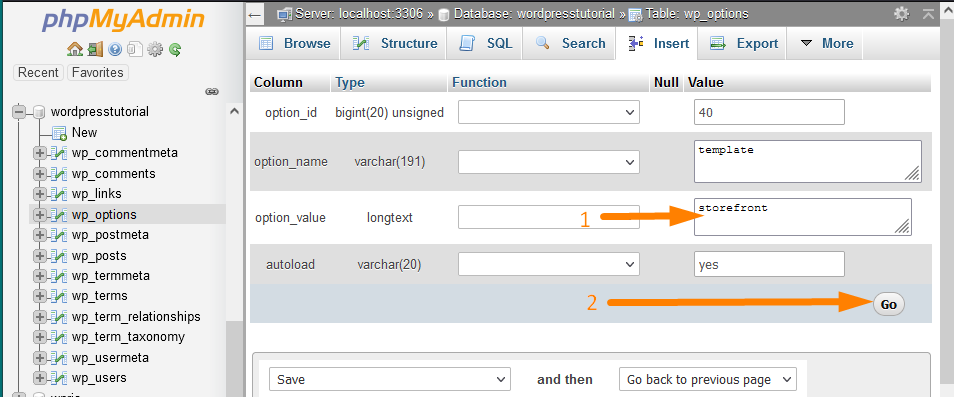Select wp_usermeta in the tree
The image size is (954, 397).
(110, 357)
